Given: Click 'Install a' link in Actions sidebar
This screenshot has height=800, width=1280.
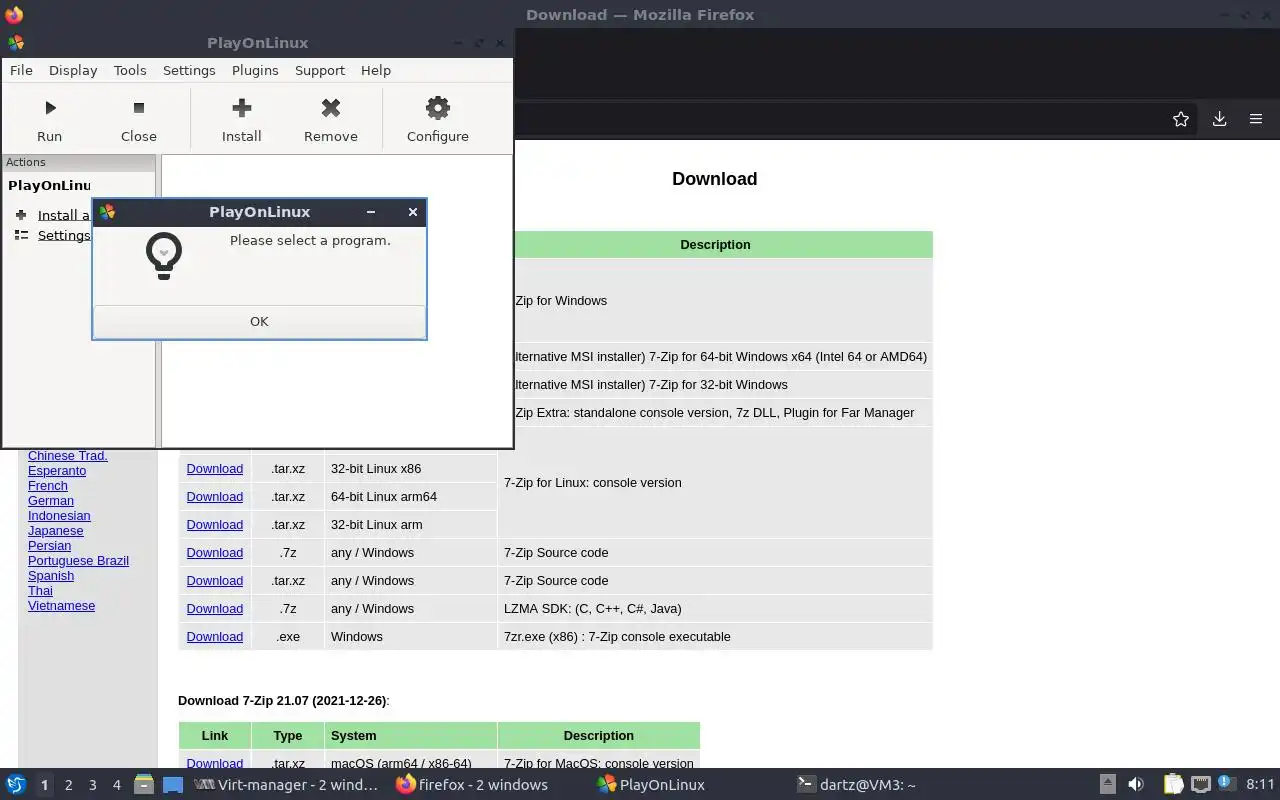Looking at the screenshot, I should [64, 215].
